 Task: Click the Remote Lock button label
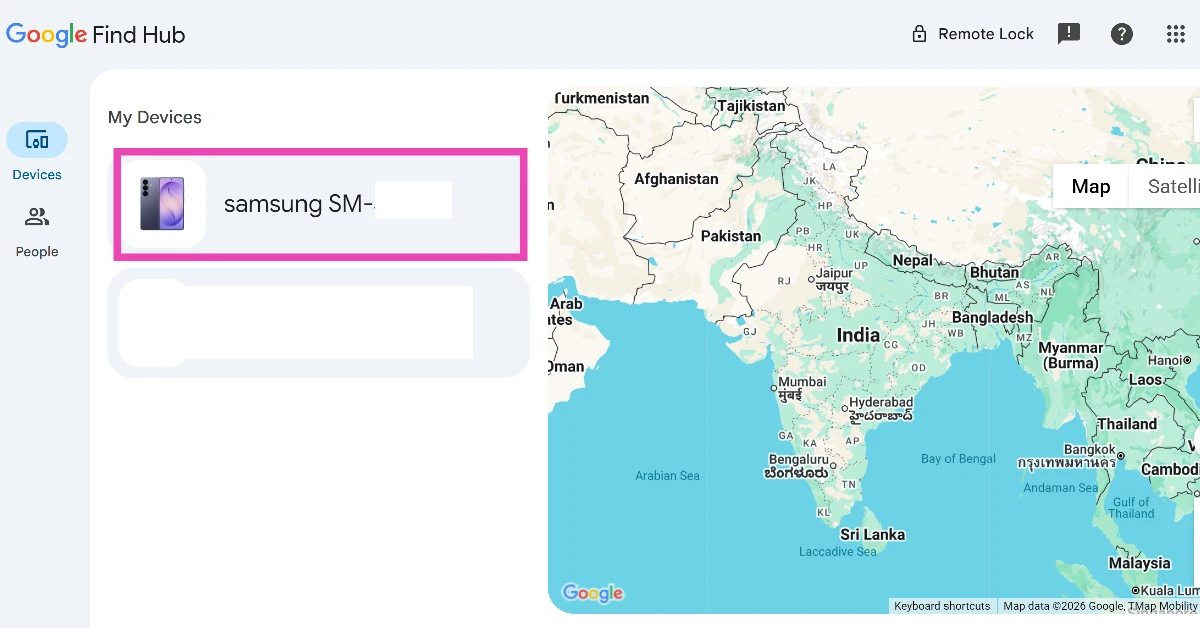pyautogui.click(x=986, y=34)
